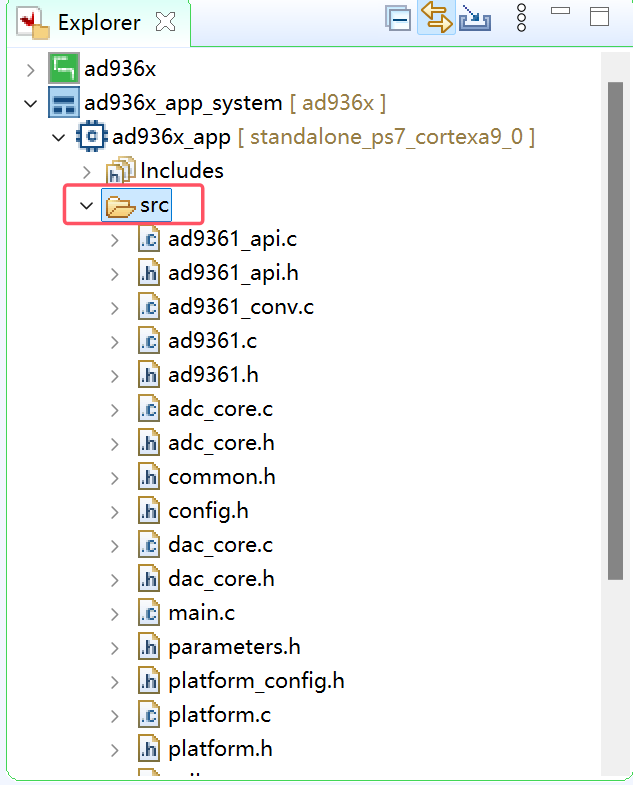The width and height of the screenshot is (633, 785).
Task: Select ad936x_app_system in the tree
Action: 183,104
